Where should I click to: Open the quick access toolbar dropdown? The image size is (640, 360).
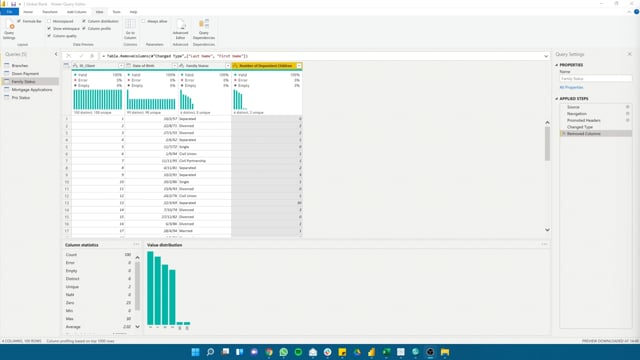pyautogui.click(x=20, y=4)
